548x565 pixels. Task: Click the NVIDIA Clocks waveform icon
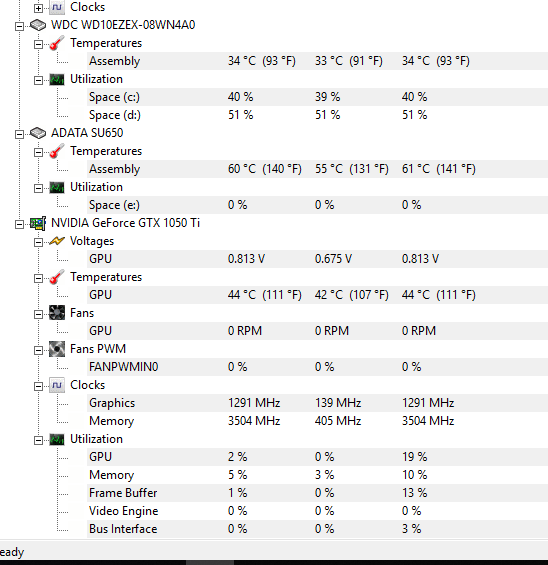tap(57, 385)
